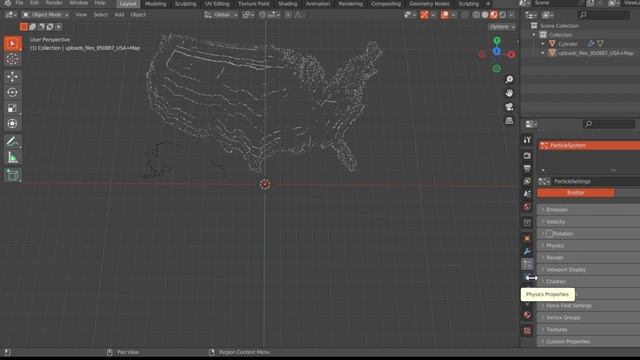Click the blue Z axis gizmo ball
Image resolution: width=640 pixels, height=360 pixels.
[496, 51]
